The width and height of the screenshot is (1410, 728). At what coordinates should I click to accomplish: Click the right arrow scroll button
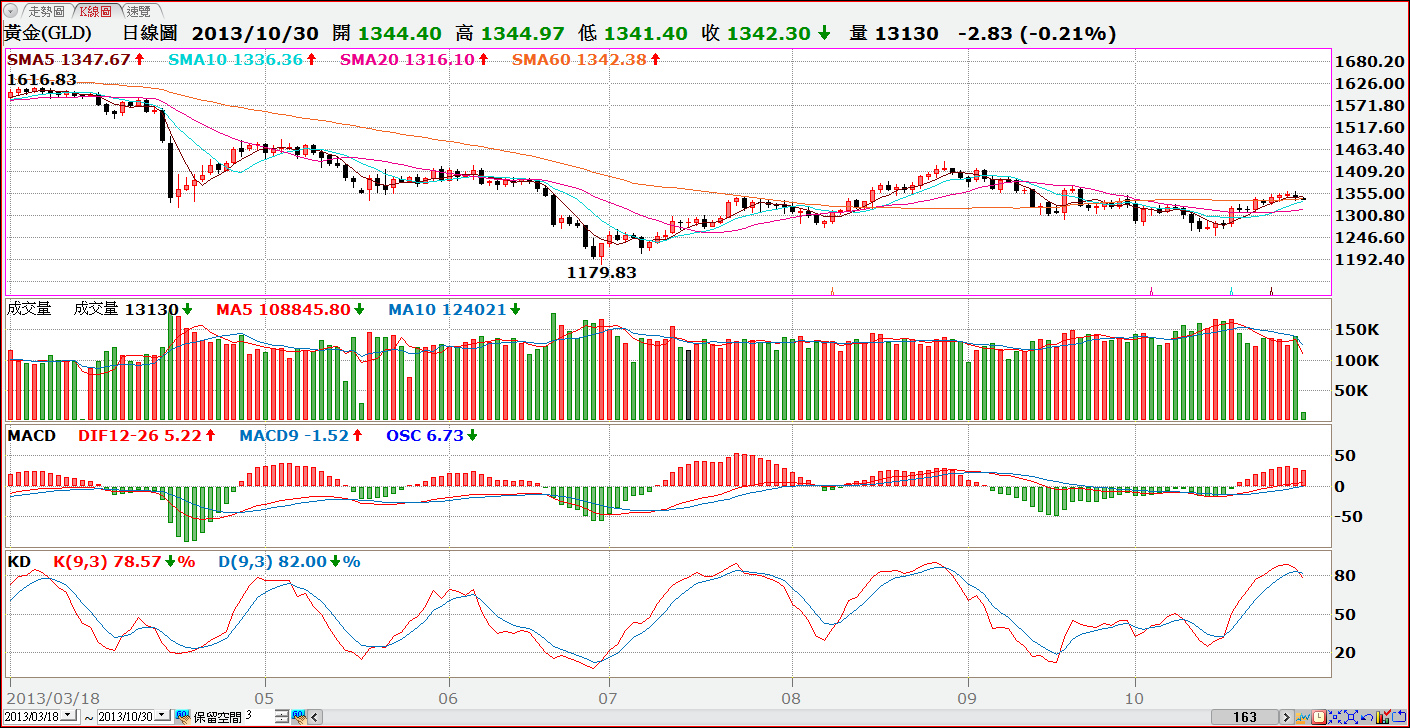tap(1287, 717)
